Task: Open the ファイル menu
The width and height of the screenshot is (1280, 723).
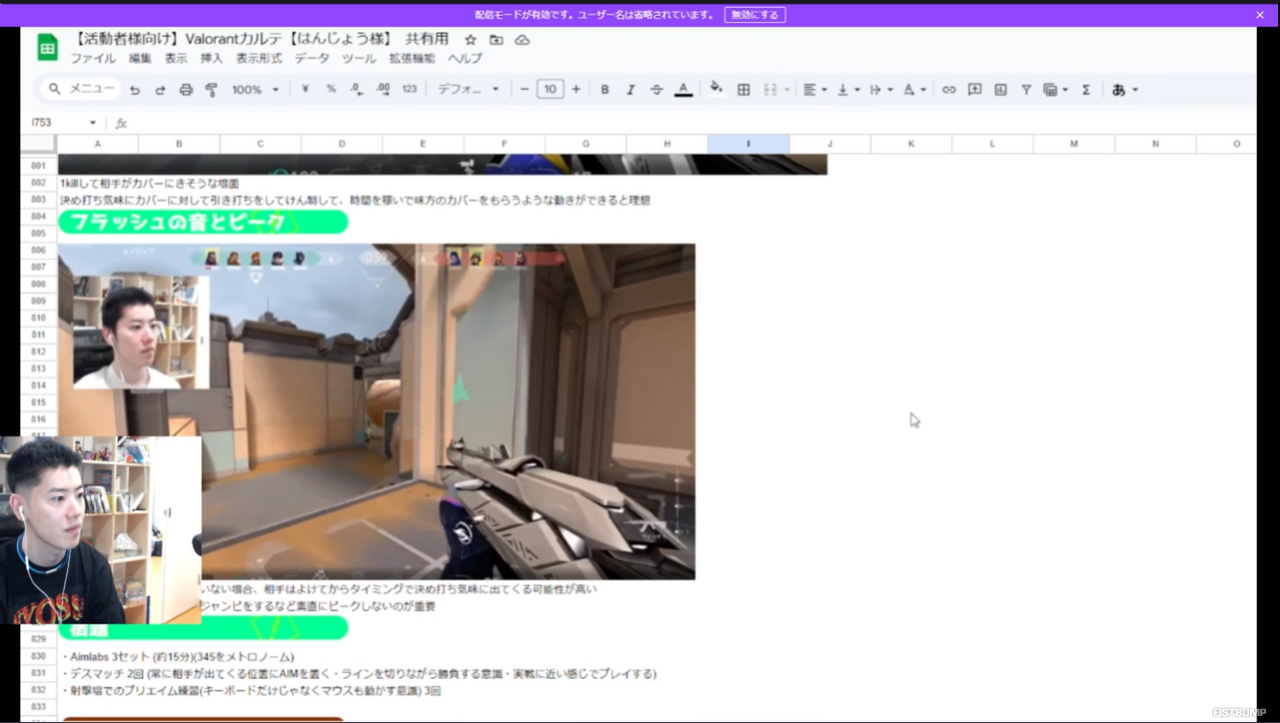Action: pos(92,59)
